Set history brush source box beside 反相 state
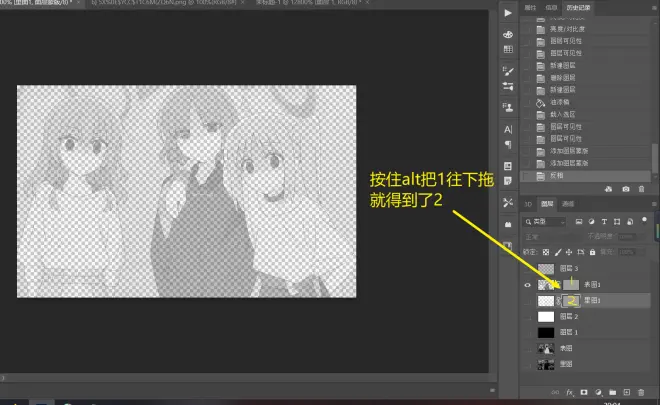 point(527,176)
